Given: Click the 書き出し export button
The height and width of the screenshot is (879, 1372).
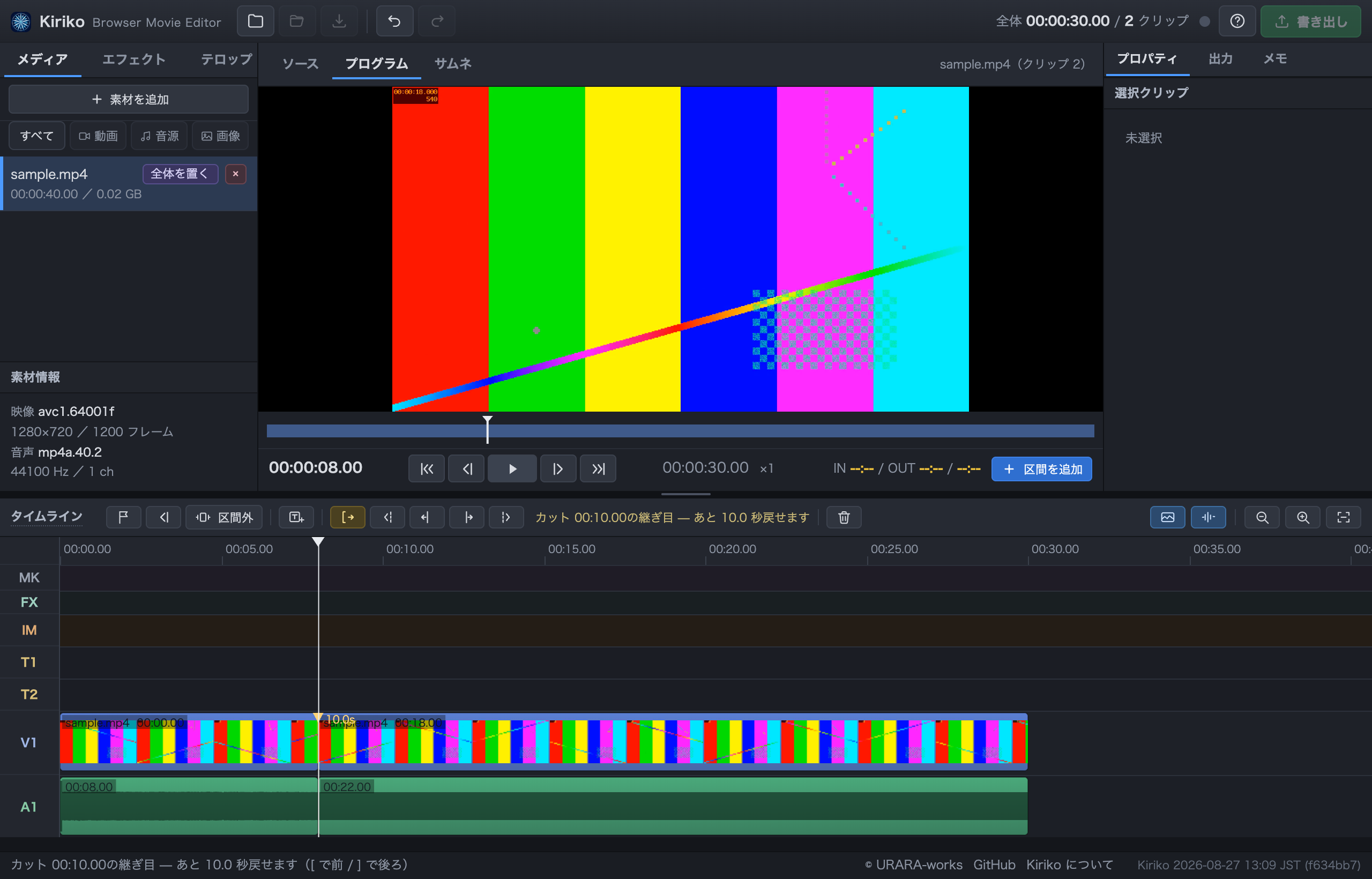Looking at the screenshot, I should [1310, 21].
